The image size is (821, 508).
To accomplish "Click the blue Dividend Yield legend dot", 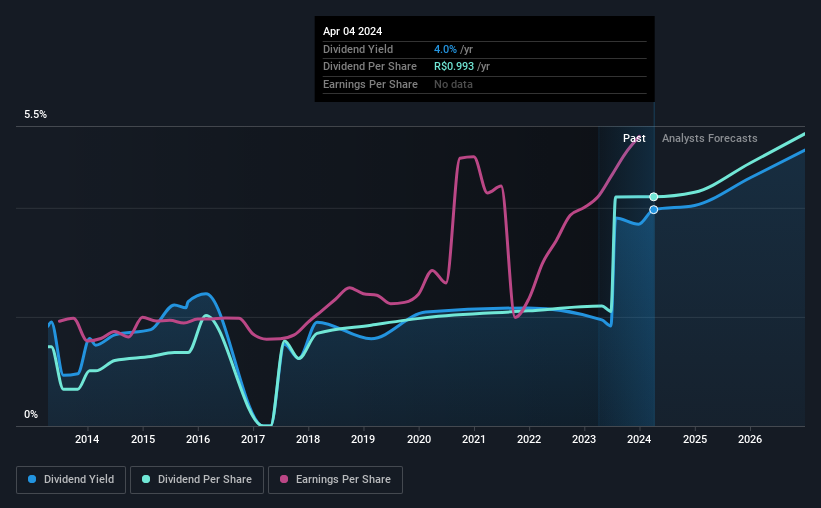I will tap(32, 479).
